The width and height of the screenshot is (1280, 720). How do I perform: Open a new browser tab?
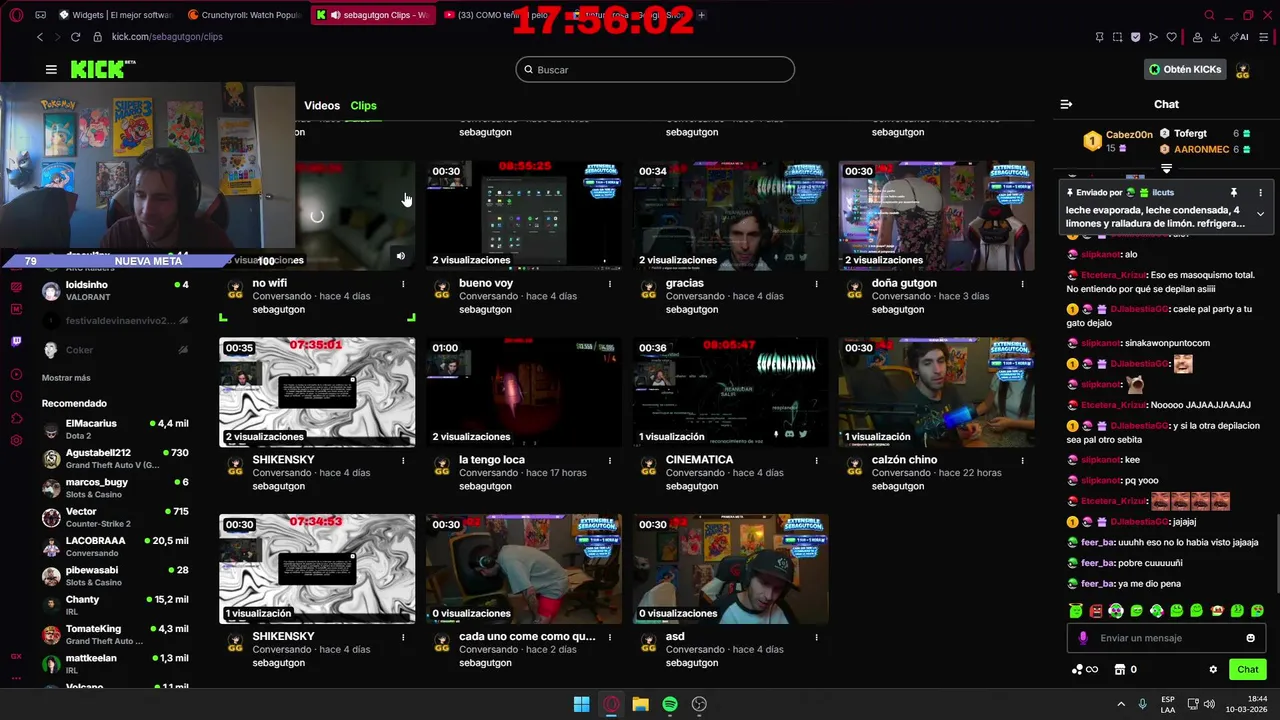pyautogui.click(x=701, y=15)
